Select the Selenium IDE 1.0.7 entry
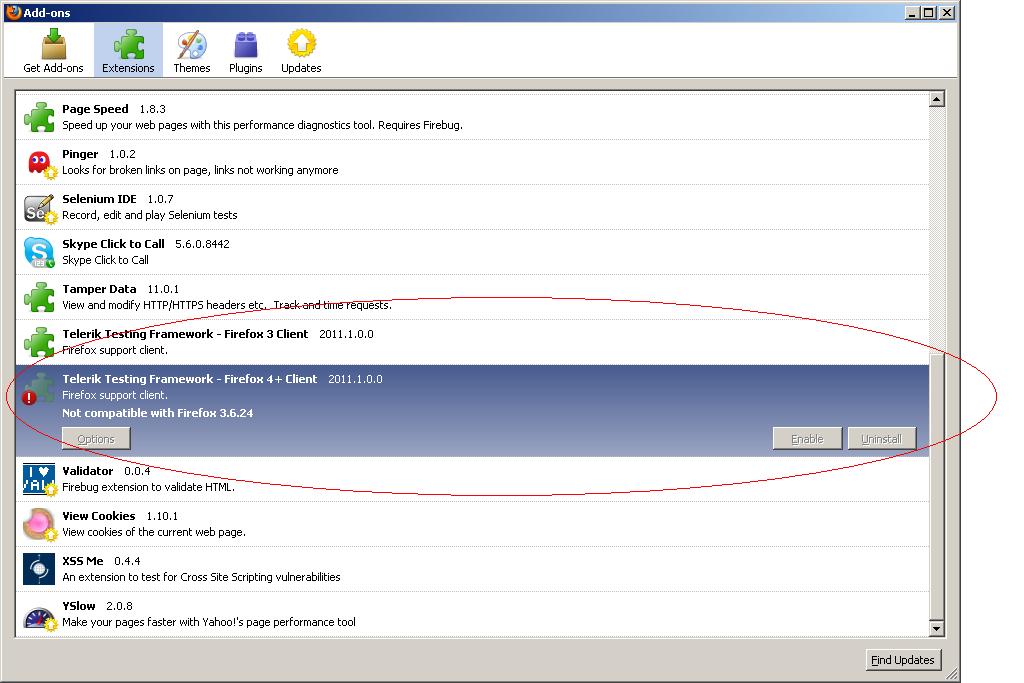 pos(472,207)
